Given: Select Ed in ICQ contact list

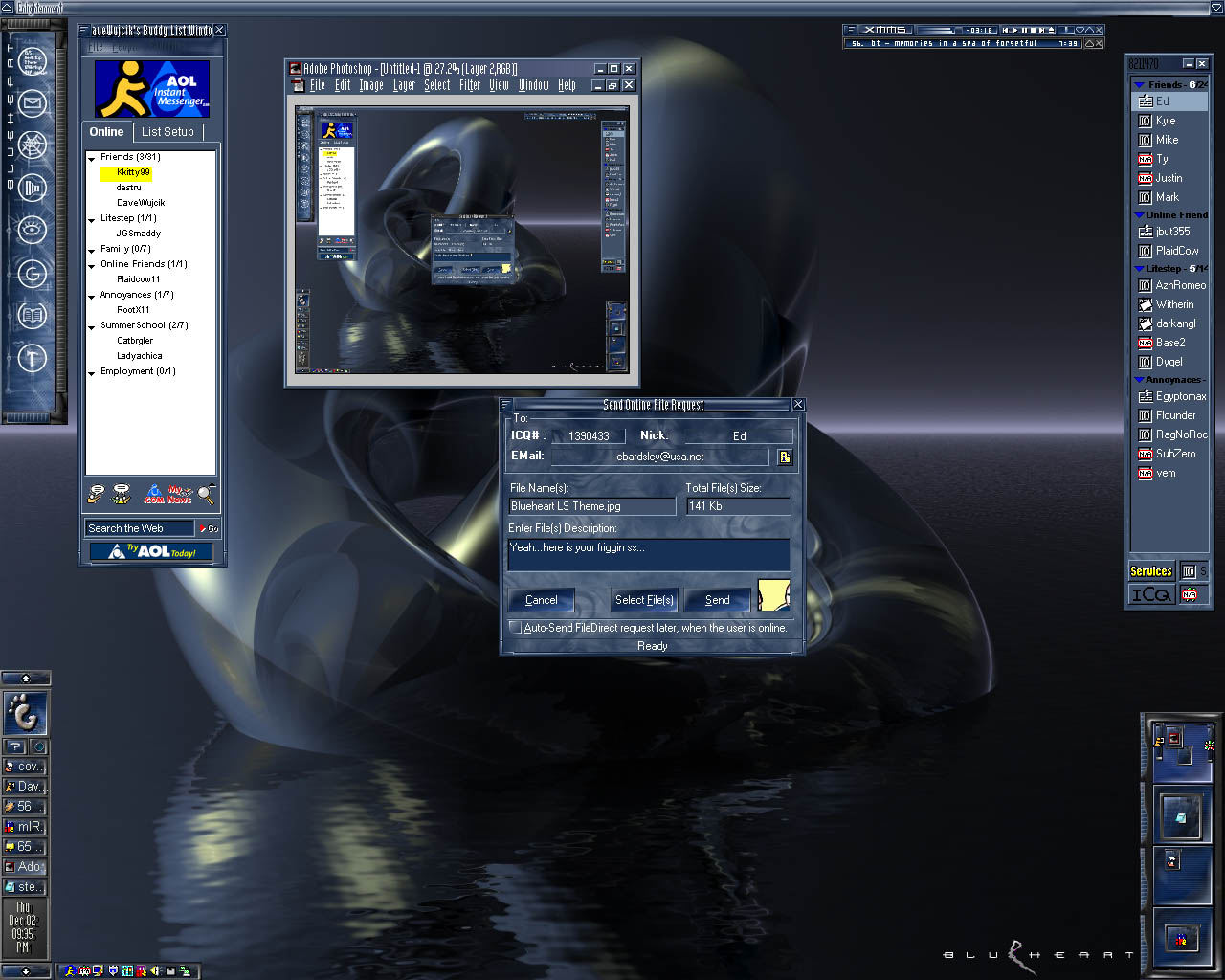Looking at the screenshot, I should [x=1169, y=101].
